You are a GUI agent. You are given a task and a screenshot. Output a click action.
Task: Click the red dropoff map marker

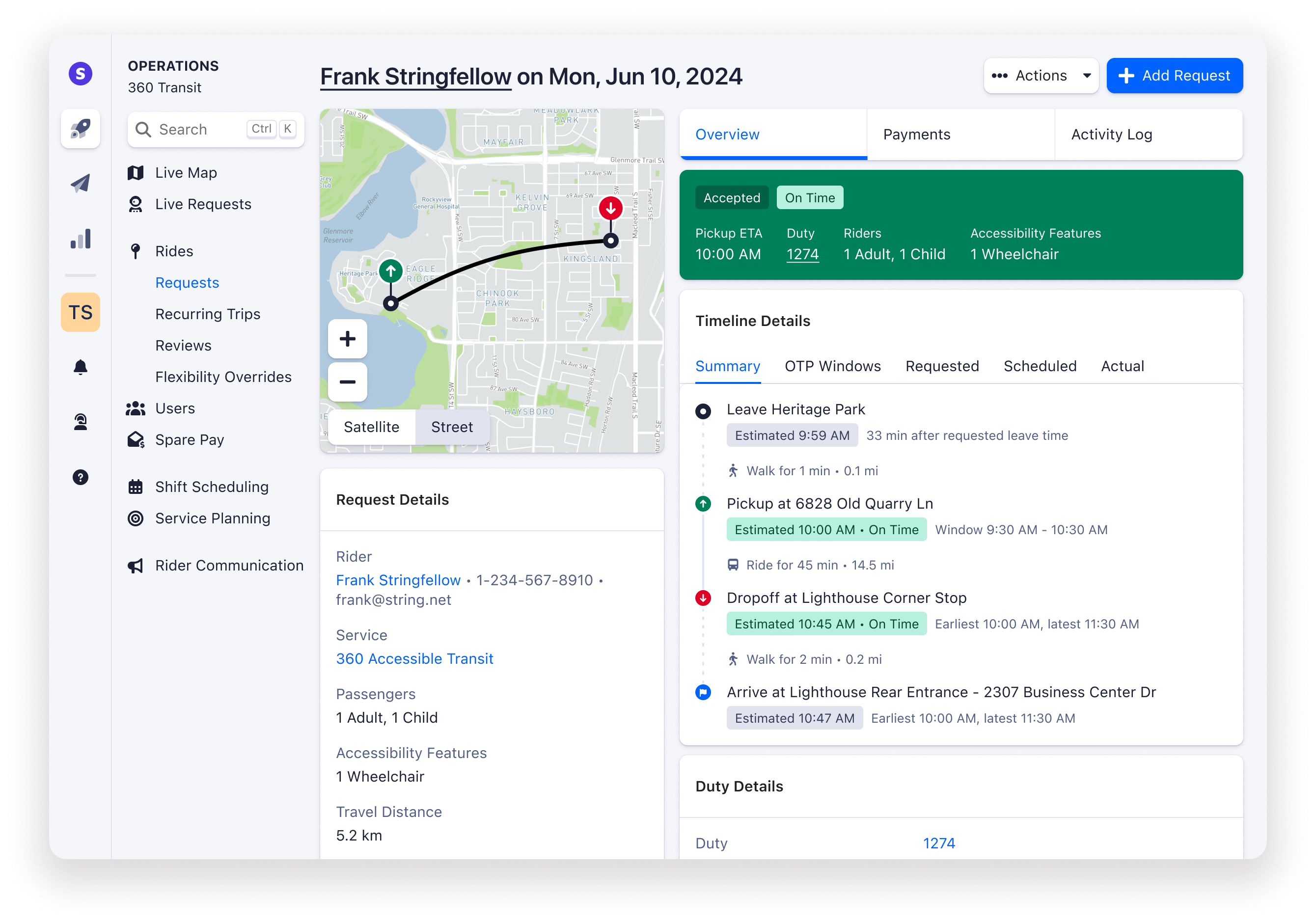point(610,208)
